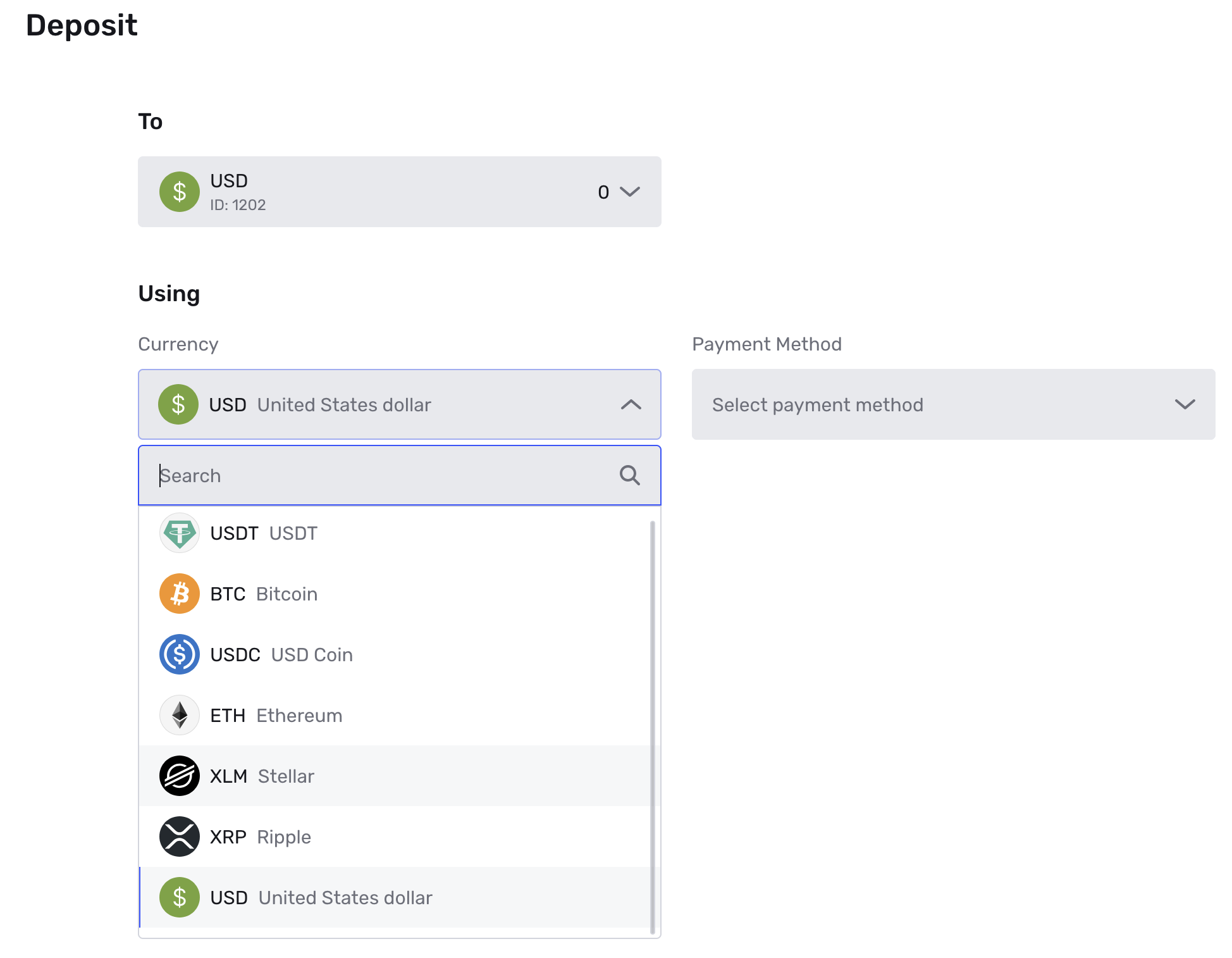This screenshot has height=958, width=1232.
Task: Click green dollar icon in Currency selector
Action: (178, 404)
